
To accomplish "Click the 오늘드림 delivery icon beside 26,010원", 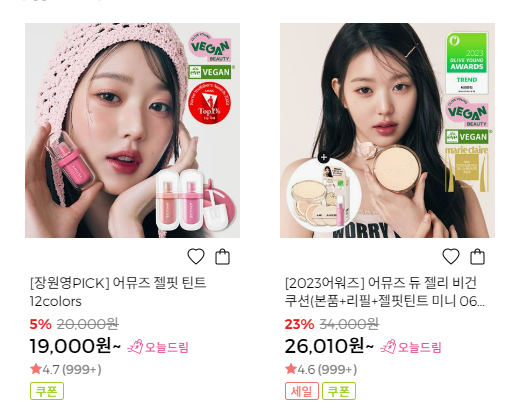I will click(x=411, y=347).
